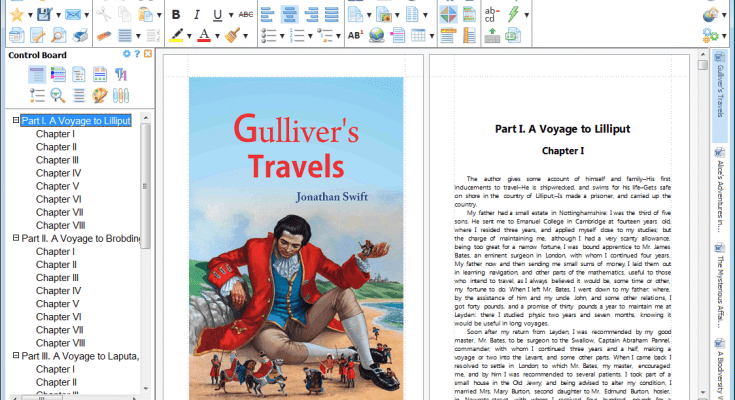Switch to The Mysterious Affair document tab
This screenshot has width=735, height=400.
click(720, 286)
